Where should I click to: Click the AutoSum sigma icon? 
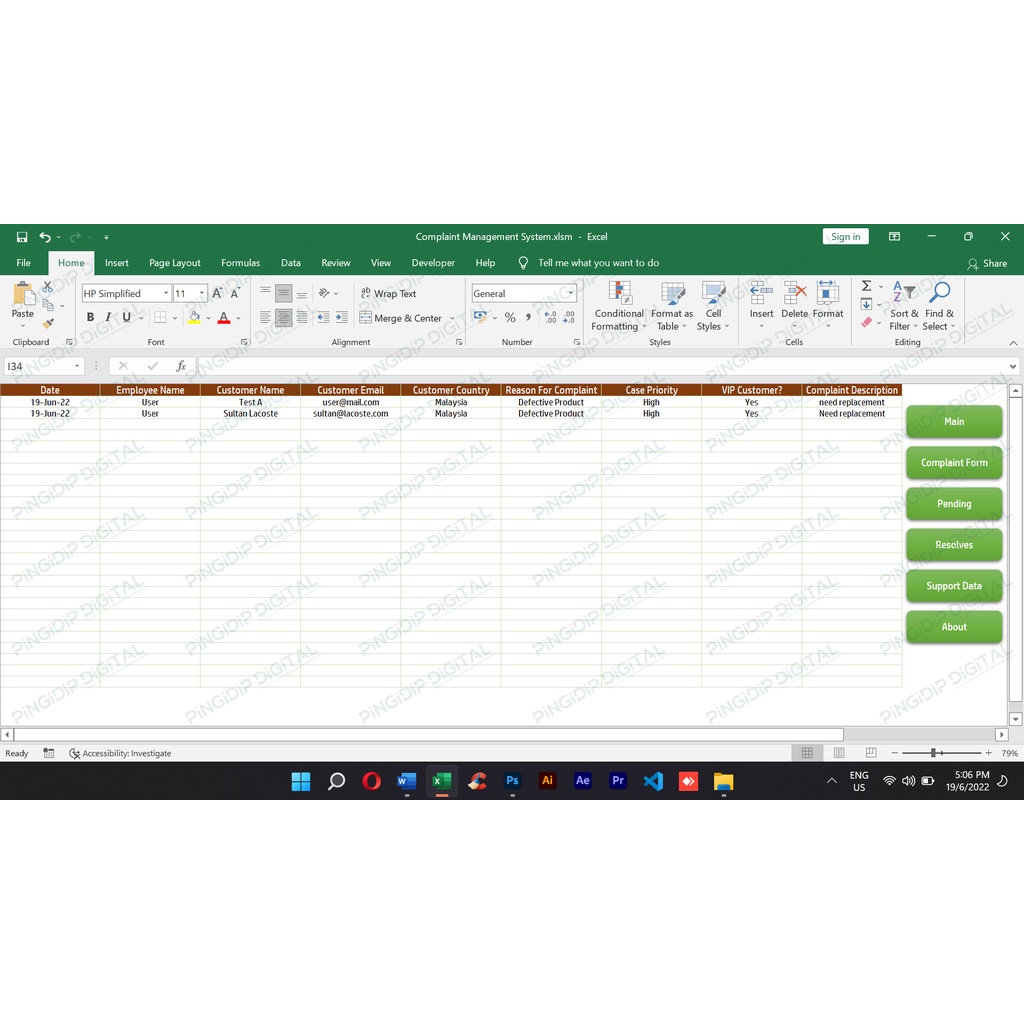pyautogui.click(x=866, y=286)
